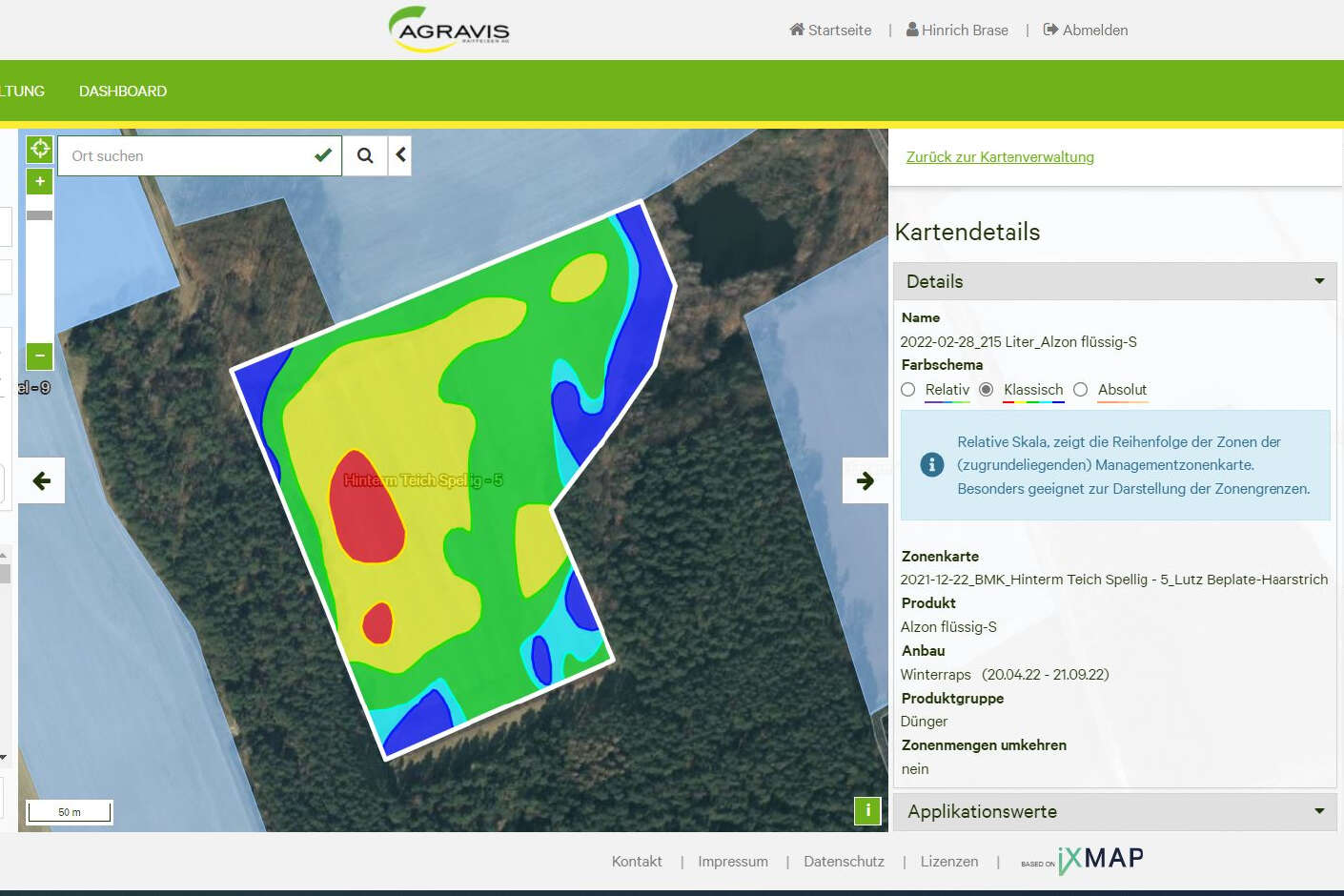This screenshot has width=1344, height=896.
Task: Go to next map with right arrow
Action: tap(865, 480)
